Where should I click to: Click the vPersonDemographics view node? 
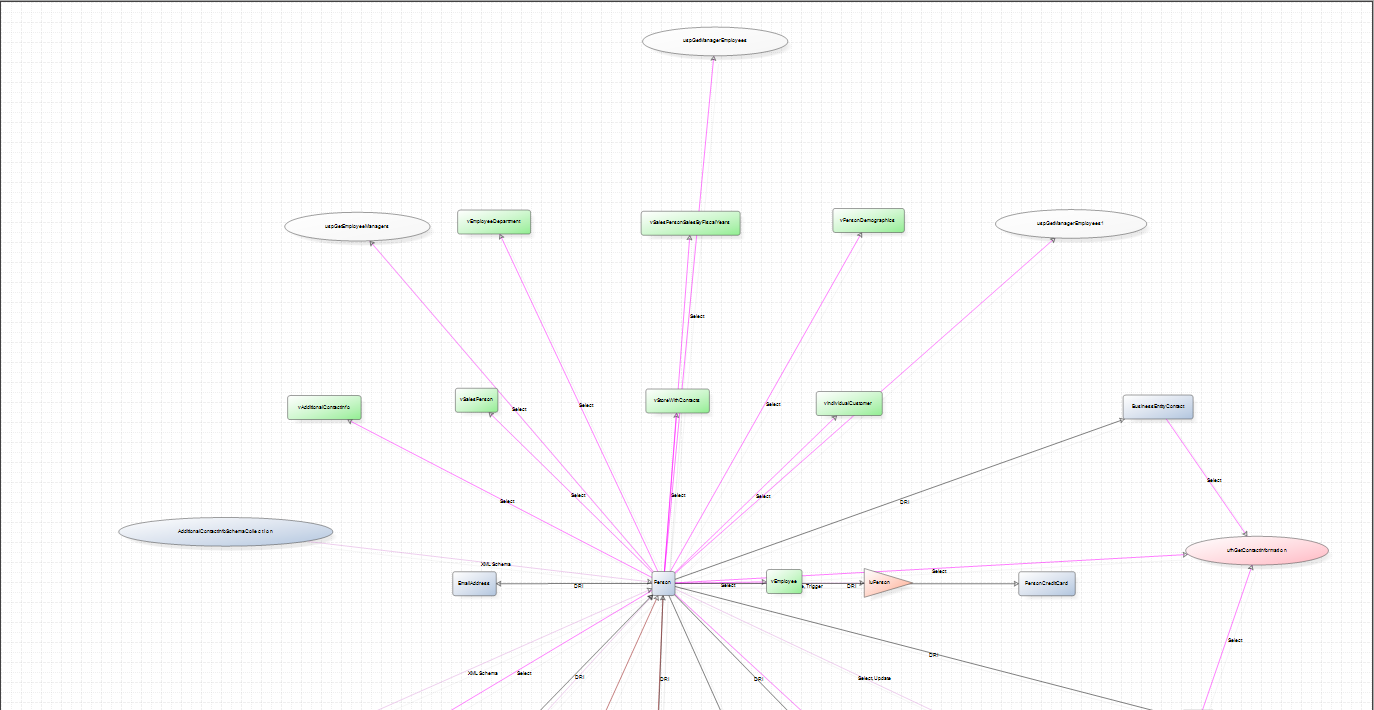868,220
